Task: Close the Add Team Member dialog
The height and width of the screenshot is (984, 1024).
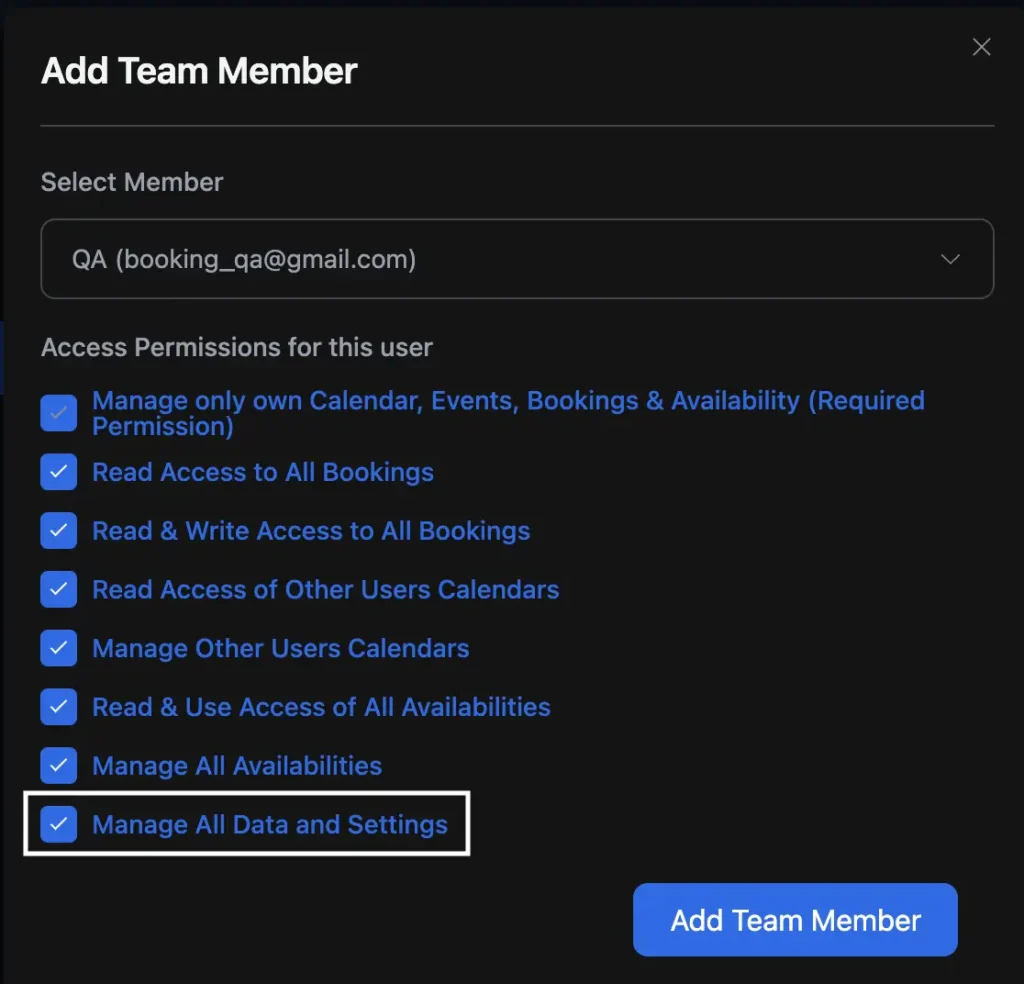Action: point(981,46)
